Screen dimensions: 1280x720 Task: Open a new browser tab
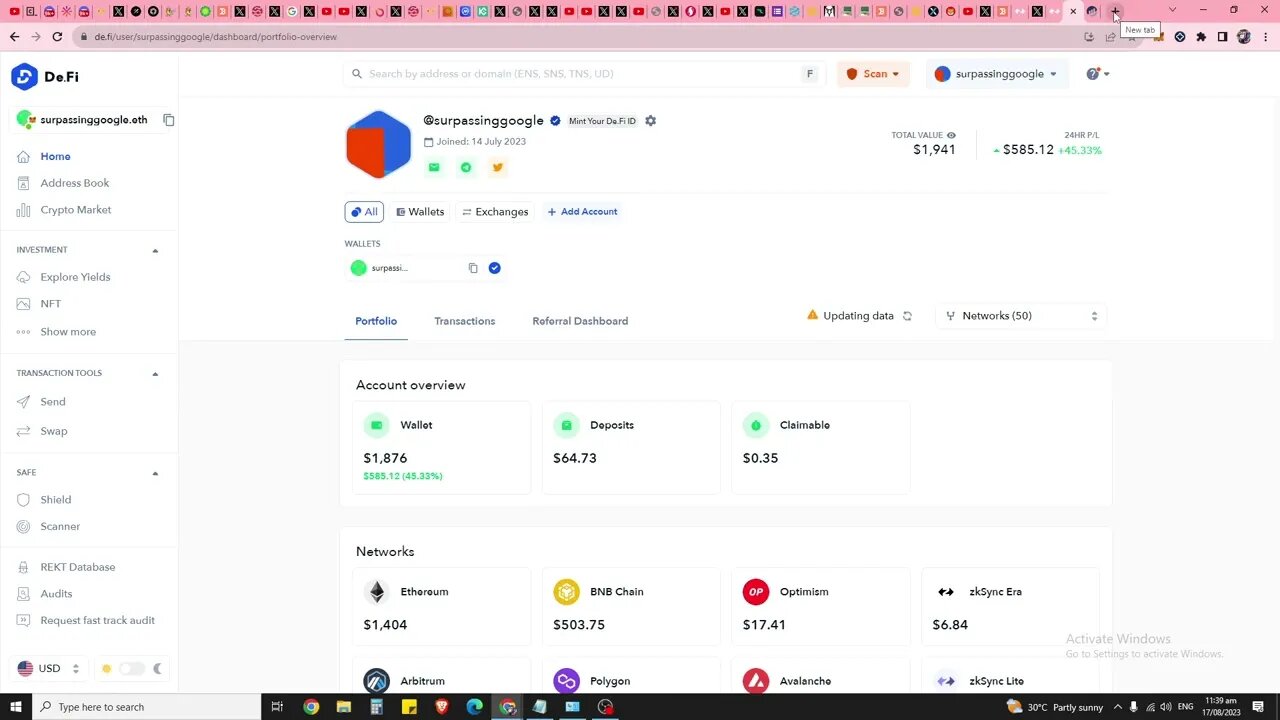pyautogui.click(x=1115, y=12)
